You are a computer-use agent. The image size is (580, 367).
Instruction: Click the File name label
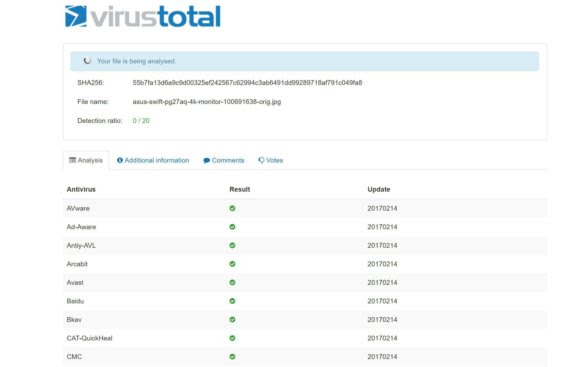click(x=93, y=102)
